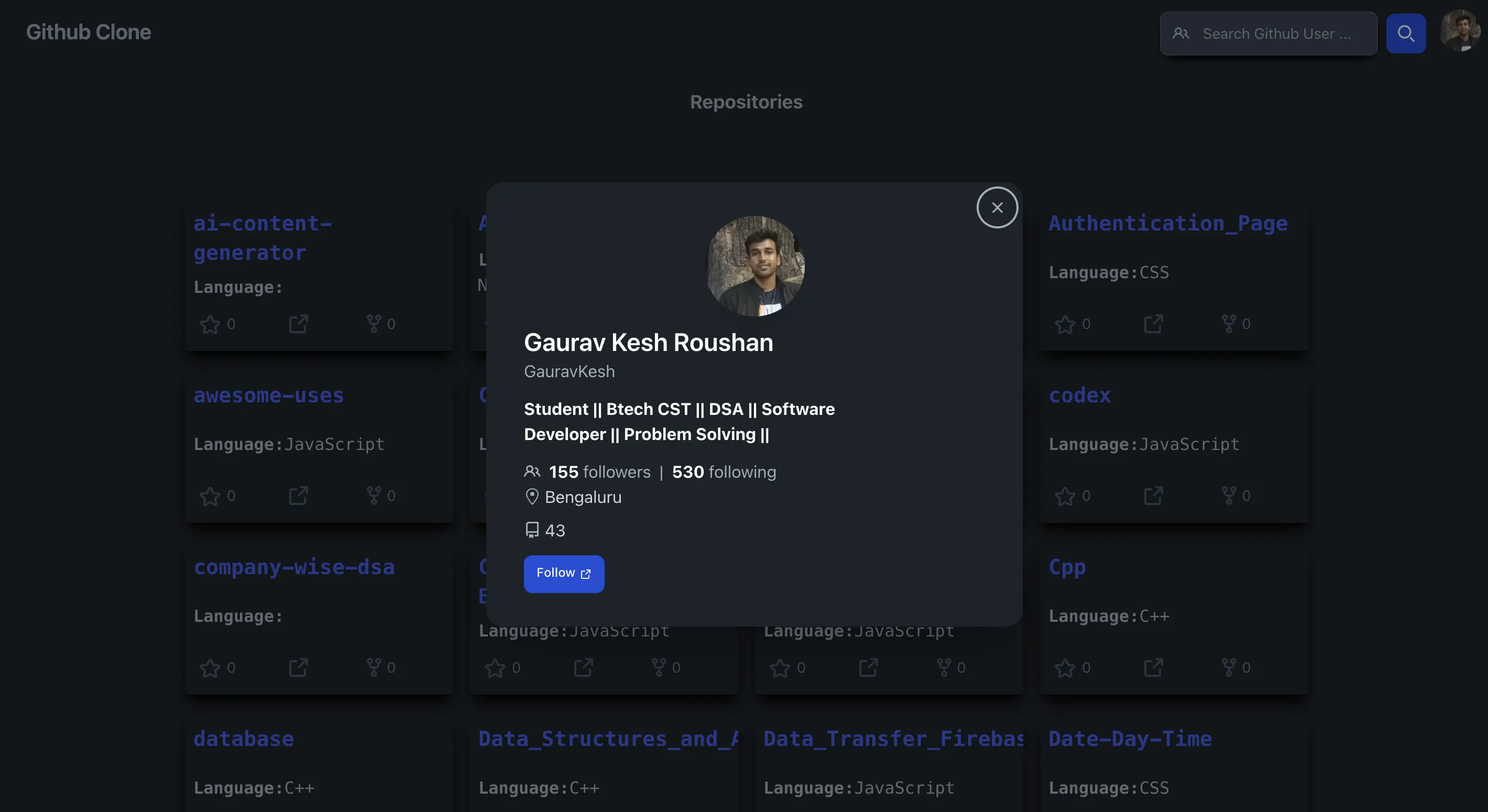Image resolution: width=1488 pixels, height=812 pixels.
Task: Click the star icon on Cpp card
Action: click(x=1065, y=667)
